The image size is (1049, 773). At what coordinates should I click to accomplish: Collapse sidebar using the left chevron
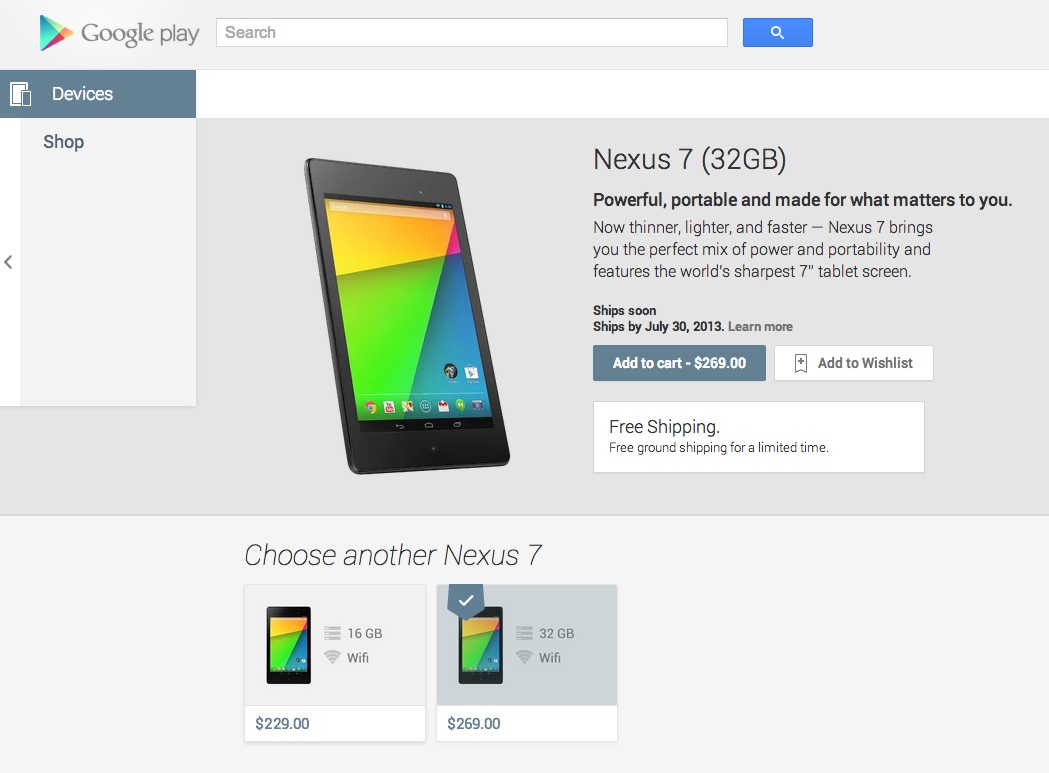(8, 262)
